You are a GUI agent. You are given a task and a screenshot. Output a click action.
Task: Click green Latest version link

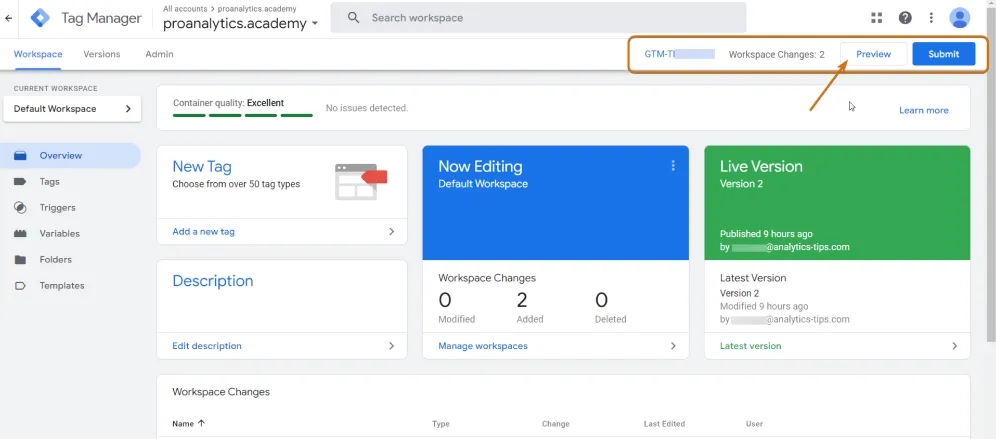[751, 346]
